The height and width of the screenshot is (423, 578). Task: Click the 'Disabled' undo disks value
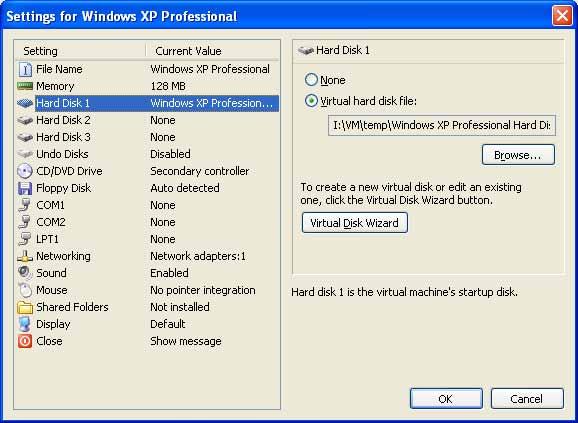click(x=170, y=154)
